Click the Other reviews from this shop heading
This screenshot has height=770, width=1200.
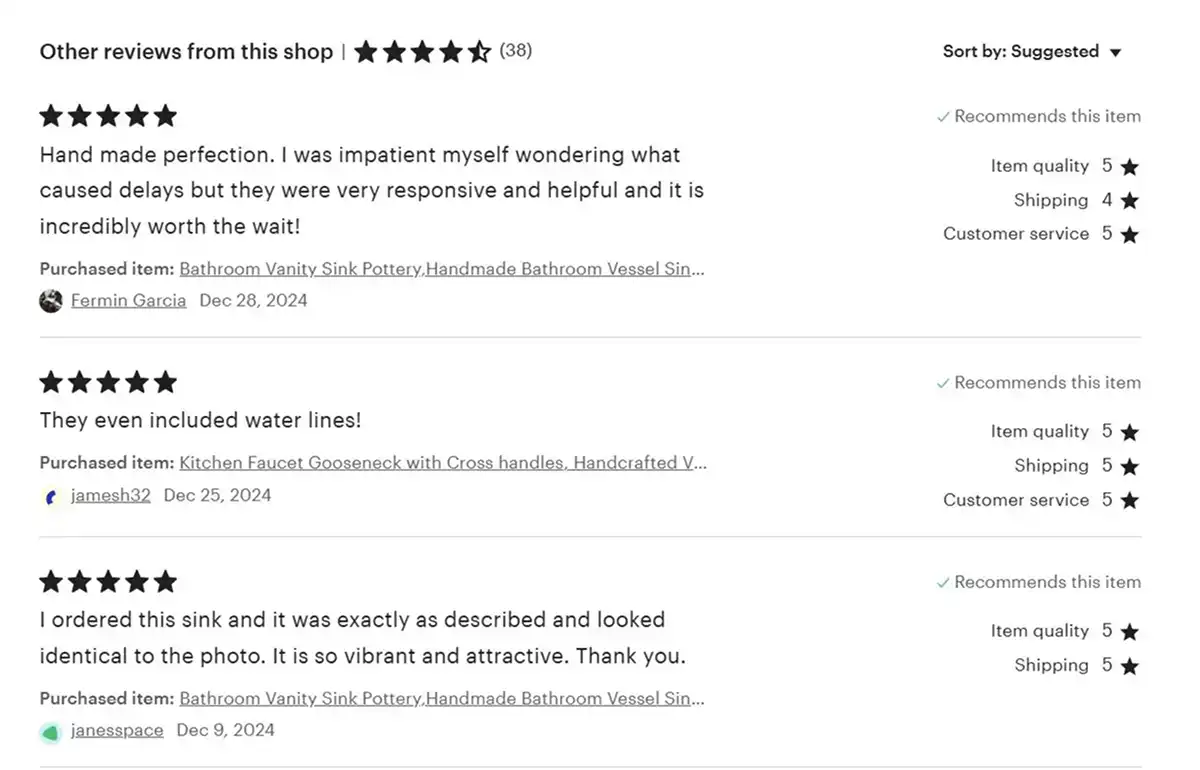coord(185,51)
